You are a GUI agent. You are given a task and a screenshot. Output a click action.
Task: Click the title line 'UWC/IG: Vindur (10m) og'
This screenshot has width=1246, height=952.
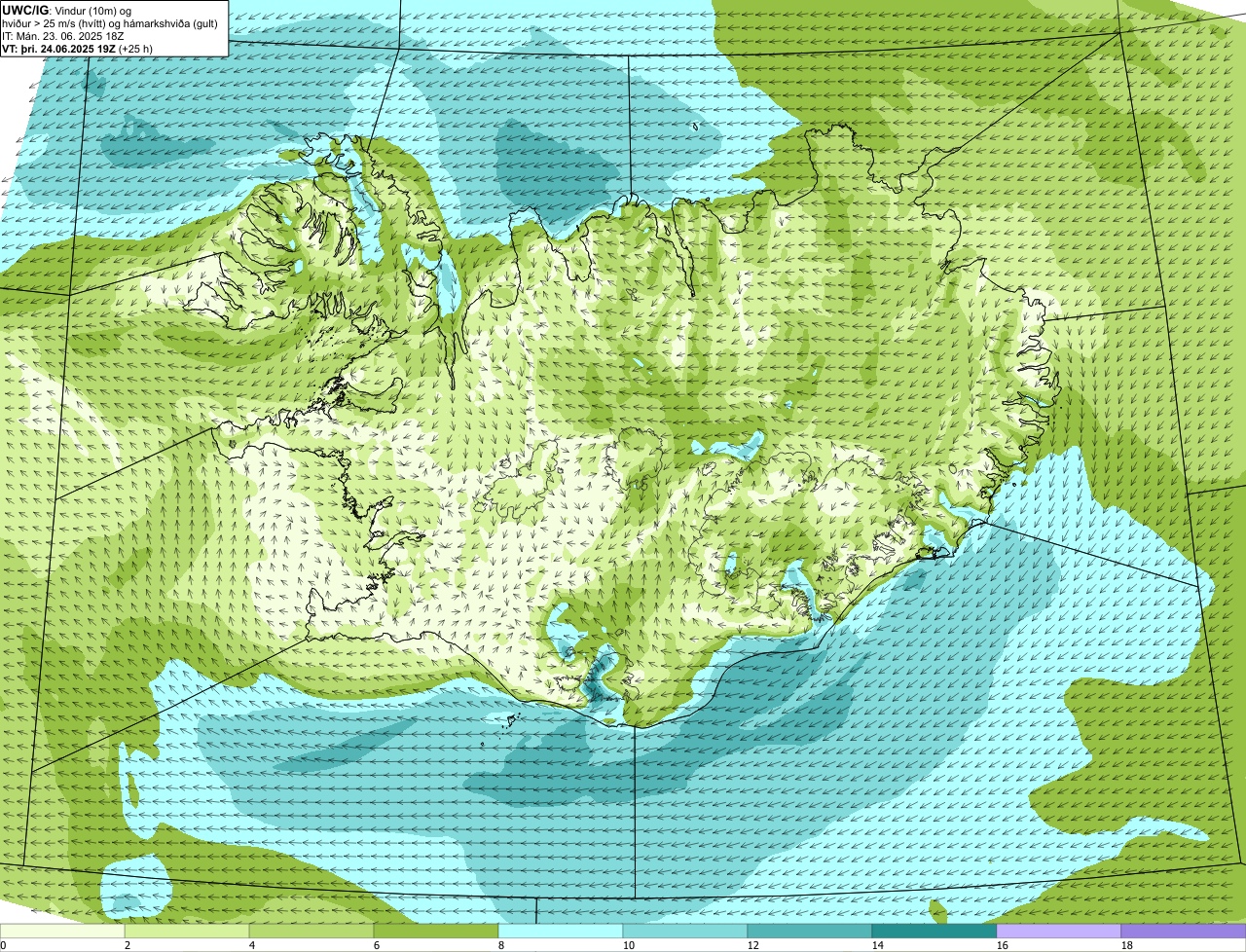(x=66, y=10)
